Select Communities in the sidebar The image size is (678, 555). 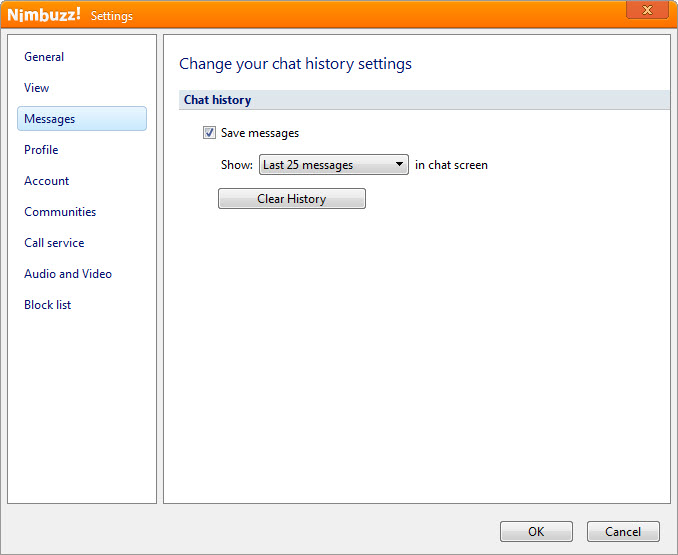point(60,212)
